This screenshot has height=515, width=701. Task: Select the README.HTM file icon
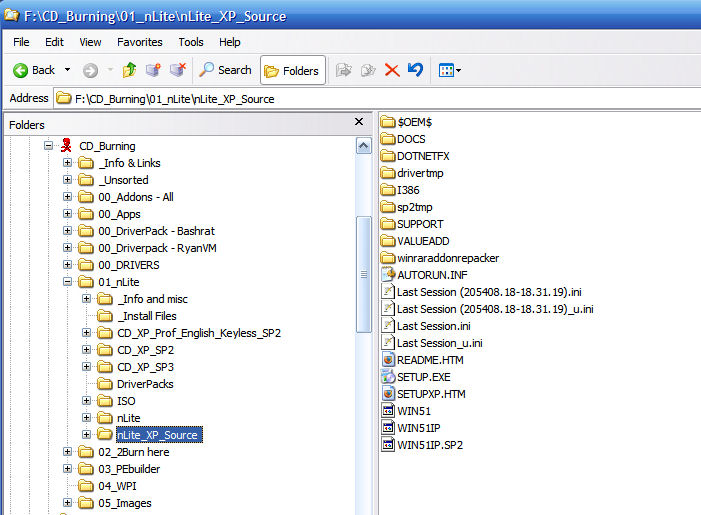click(x=388, y=359)
